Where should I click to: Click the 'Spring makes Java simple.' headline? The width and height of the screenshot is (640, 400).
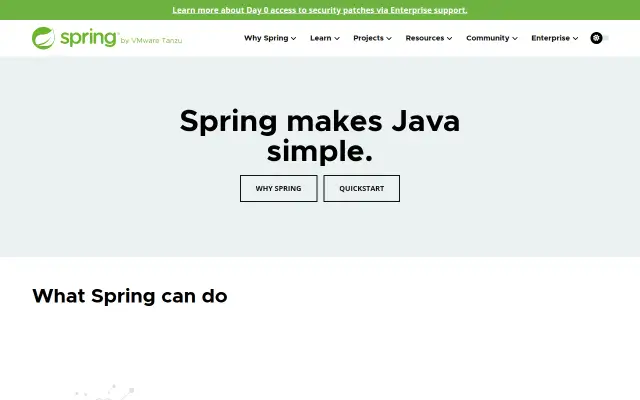[x=320, y=136]
